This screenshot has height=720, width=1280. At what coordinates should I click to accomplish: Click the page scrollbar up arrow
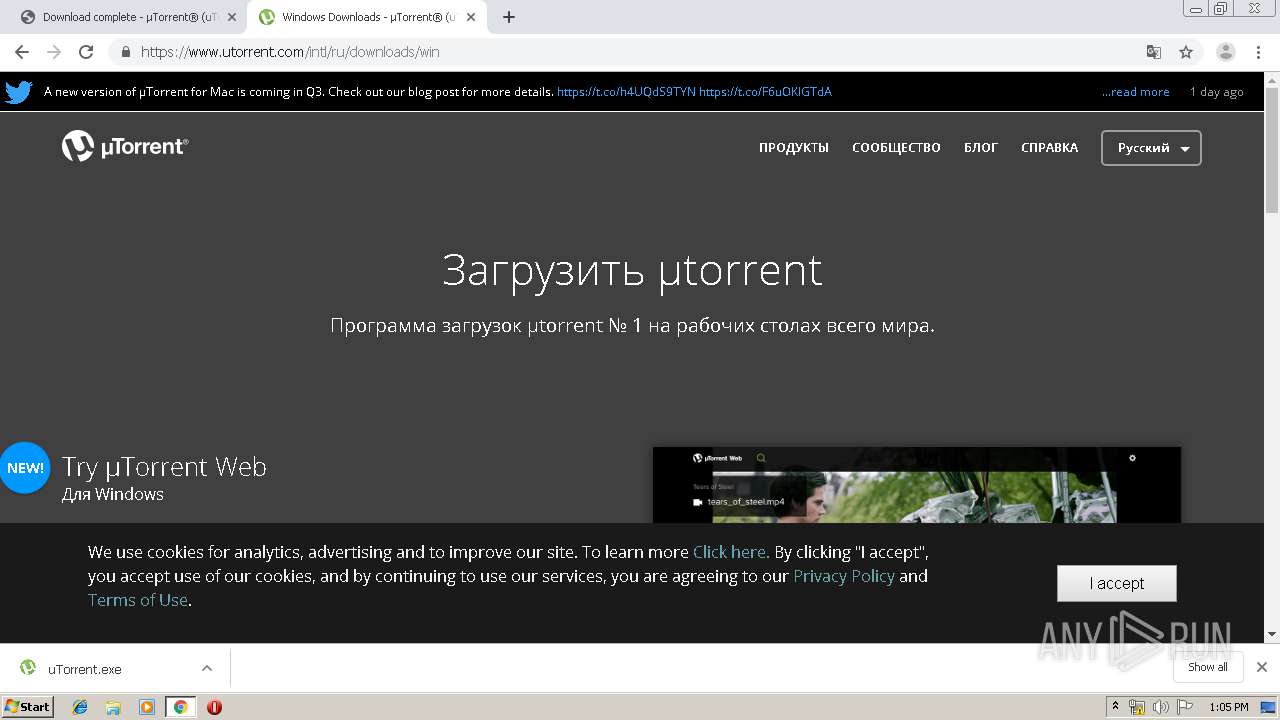[1272, 80]
